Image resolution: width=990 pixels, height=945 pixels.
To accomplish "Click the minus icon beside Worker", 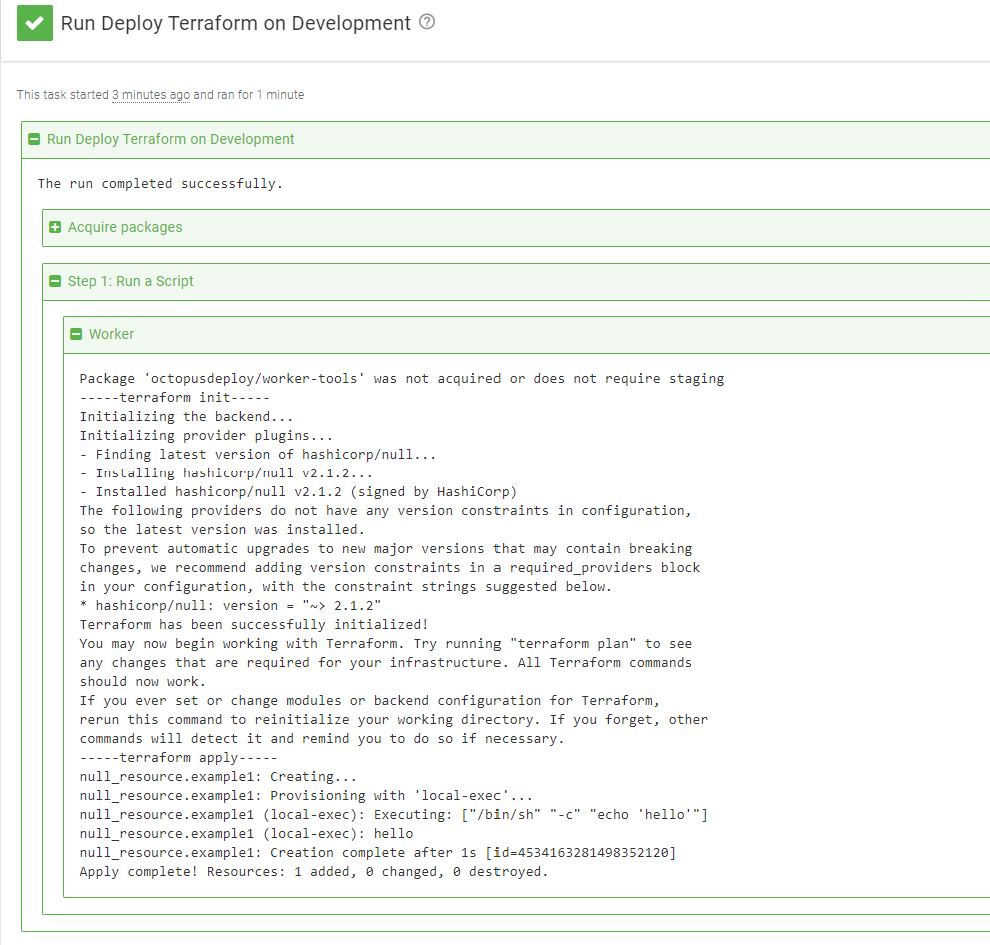I will (x=76, y=333).
